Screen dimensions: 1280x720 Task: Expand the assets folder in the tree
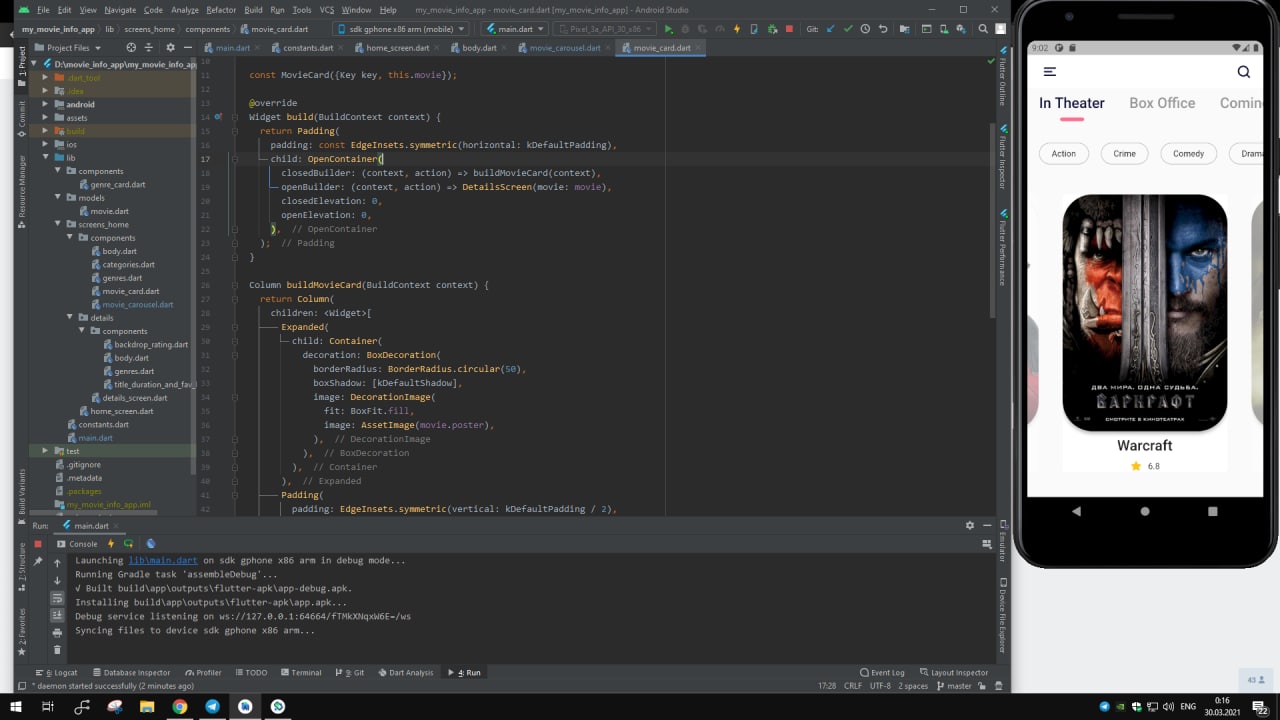click(45, 118)
